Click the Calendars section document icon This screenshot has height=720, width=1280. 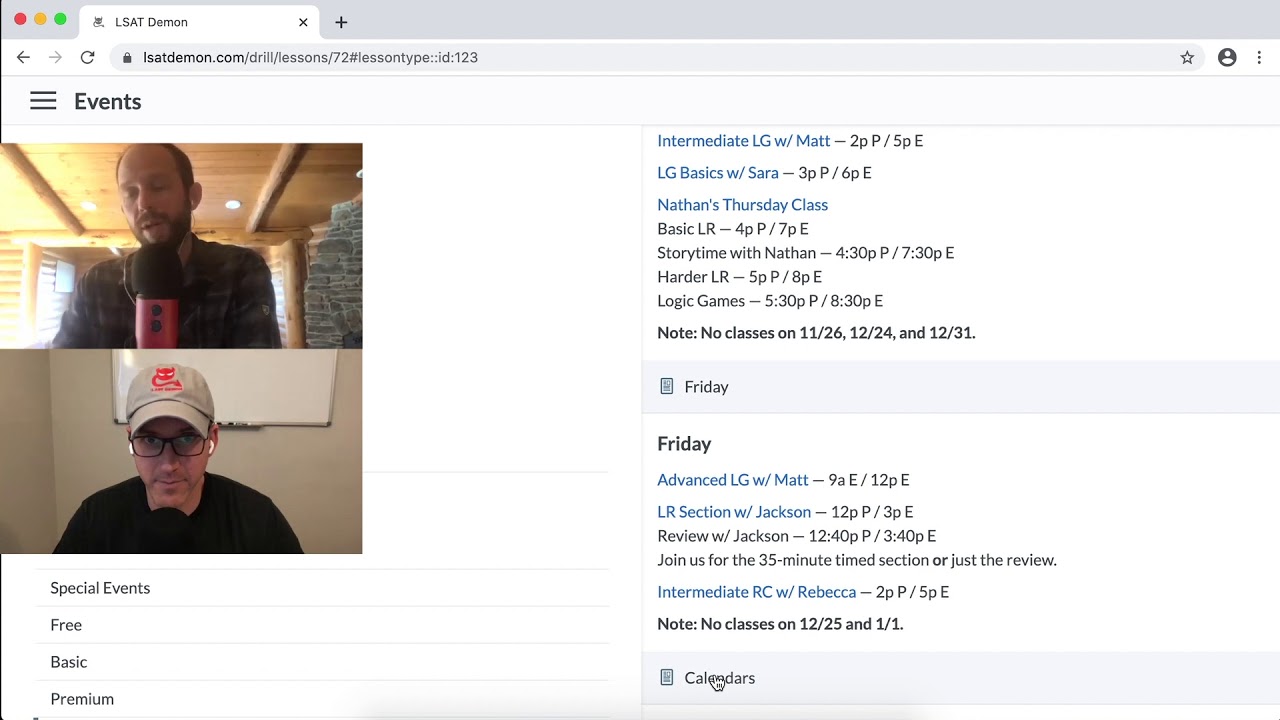tap(667, 677)
